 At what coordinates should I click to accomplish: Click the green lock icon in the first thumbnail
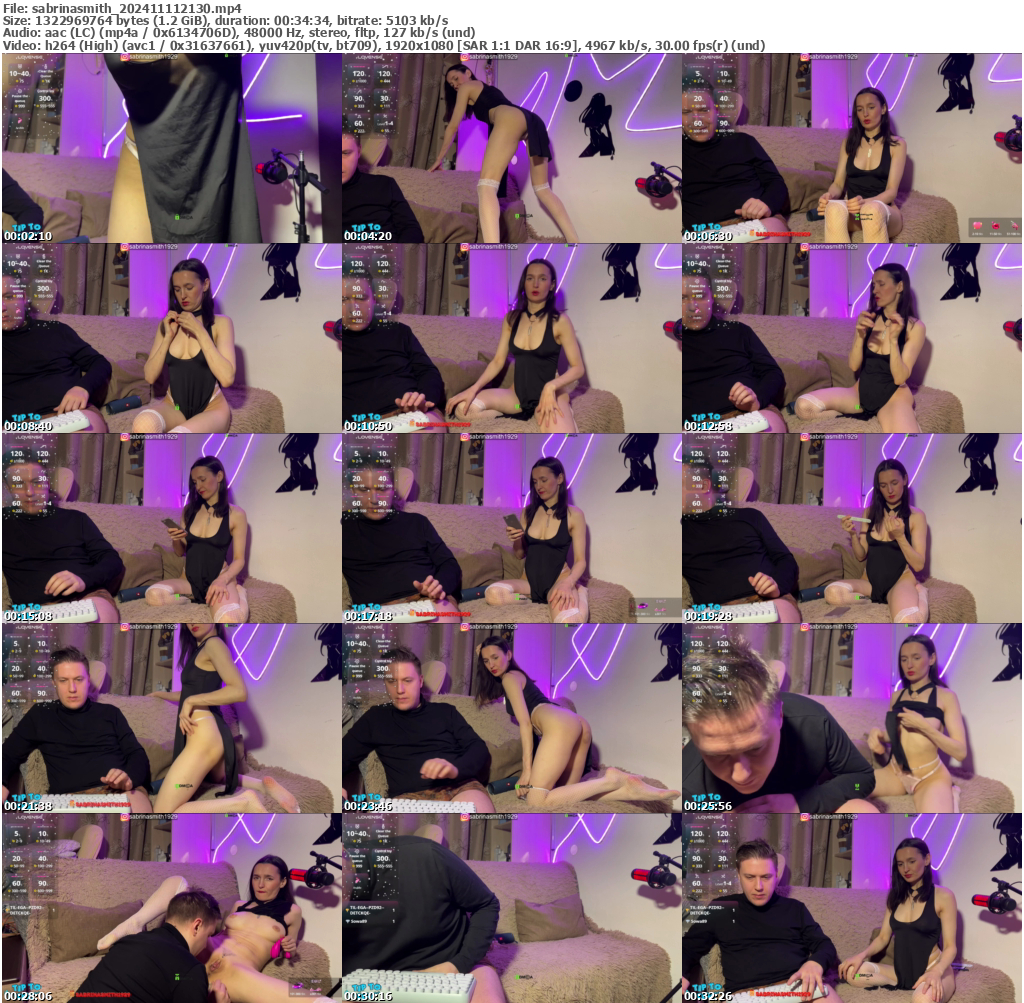pyautogui.click(x=177, y=217)
